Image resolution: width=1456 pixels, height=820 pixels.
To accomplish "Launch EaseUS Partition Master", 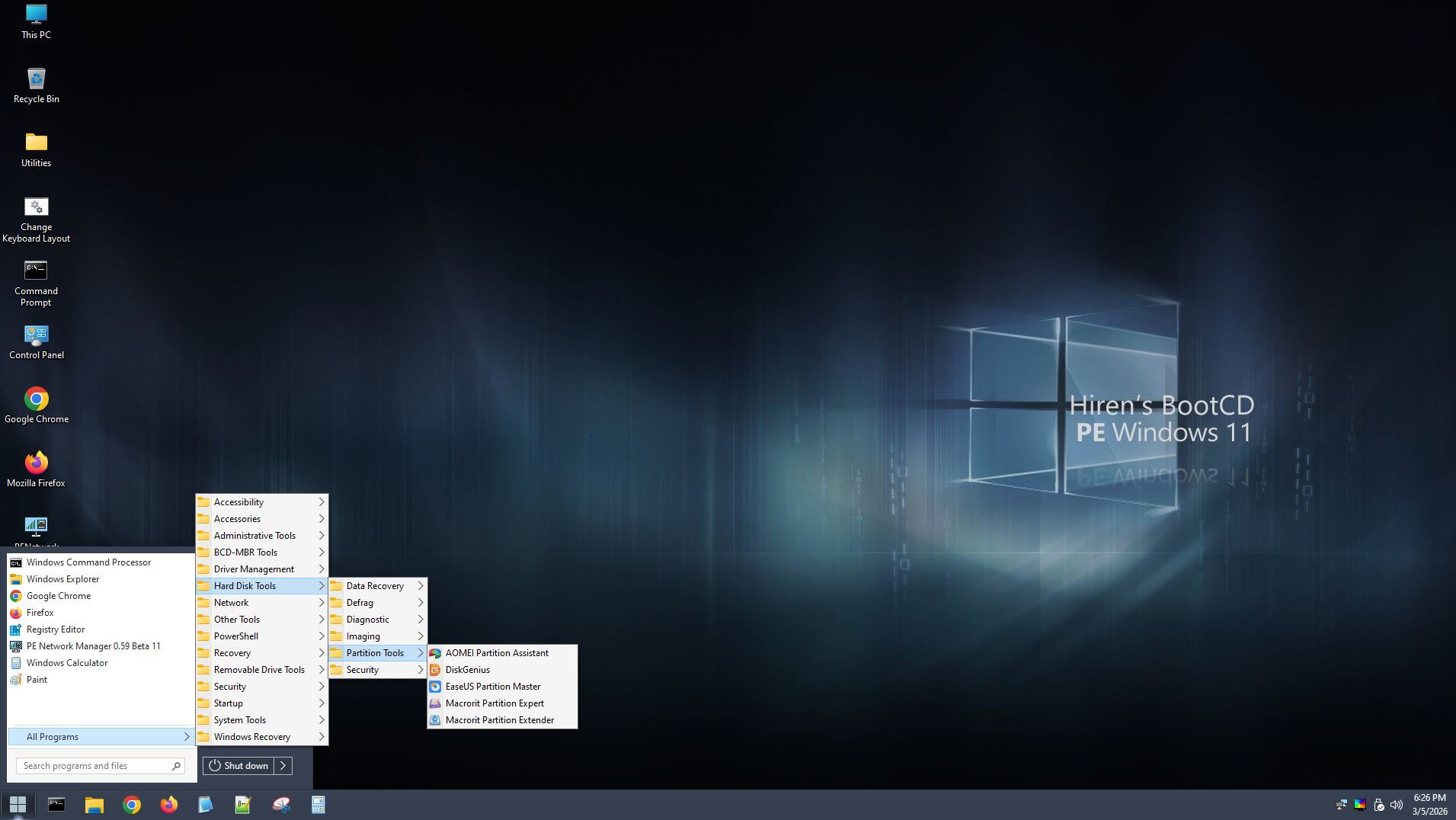I will tap(502, 687).
